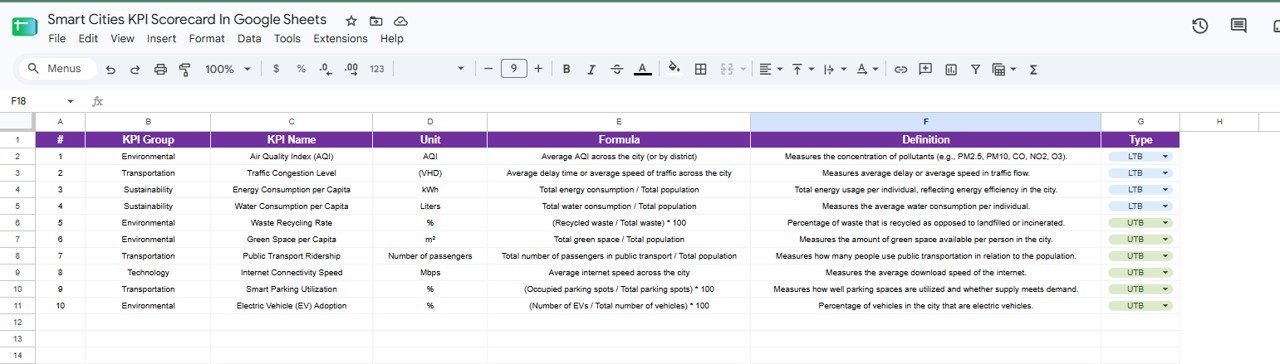This screenshot has width=1280, height=364.
Task: Toggle Italic formatting
Action: click(591, 69)
